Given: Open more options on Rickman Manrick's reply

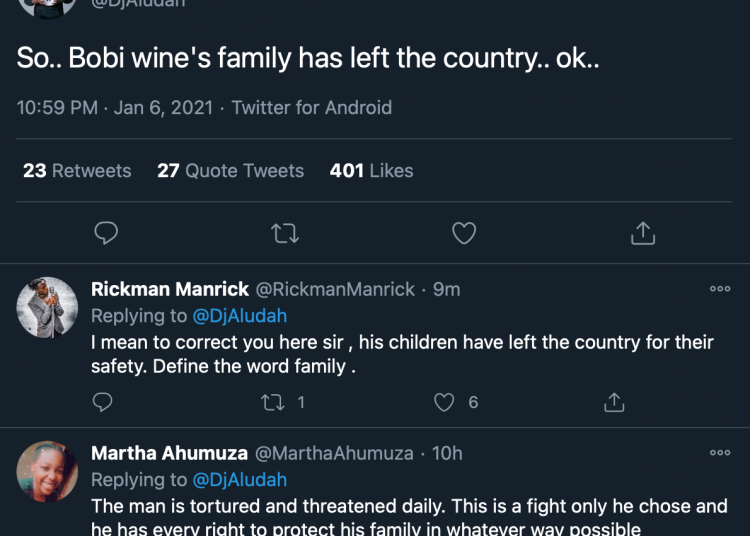Looking at the screenshot, I should tap(720, 289).
